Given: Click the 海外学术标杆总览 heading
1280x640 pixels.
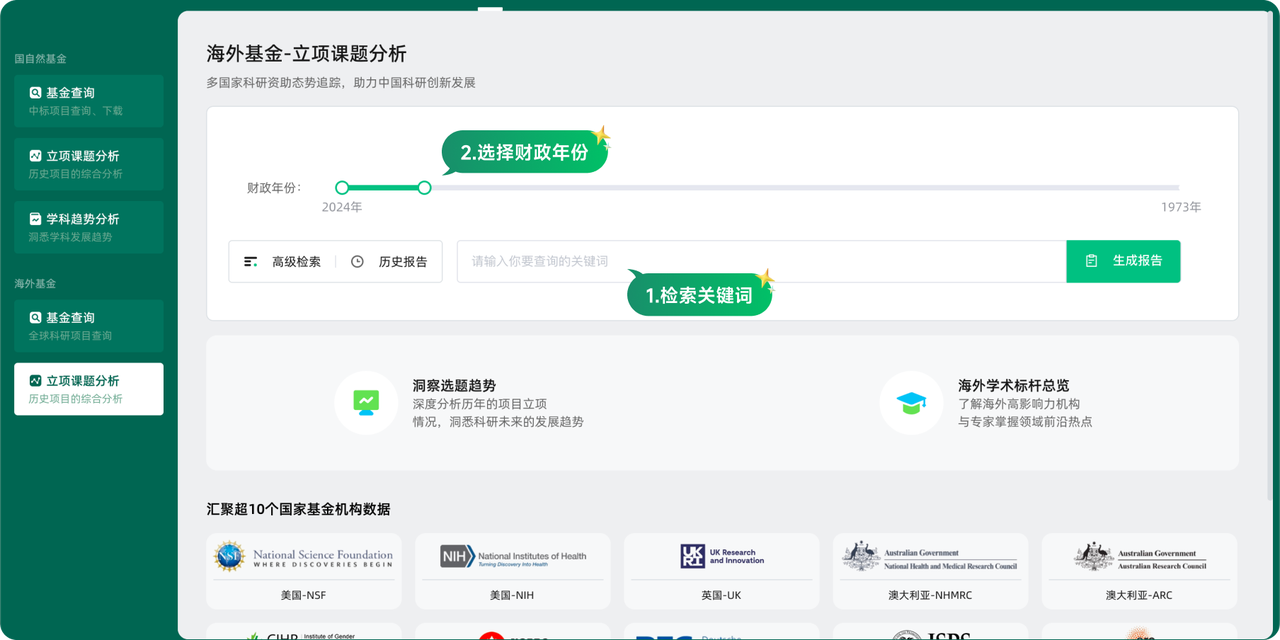Looking at the screenshot, I should 1013,386.
